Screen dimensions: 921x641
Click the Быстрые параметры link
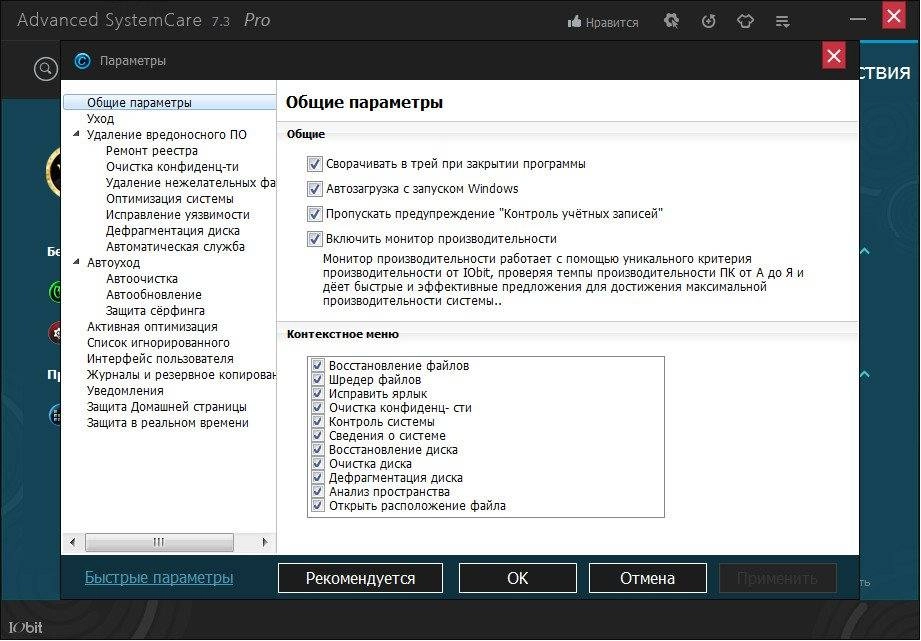click(x=159, y=578)
